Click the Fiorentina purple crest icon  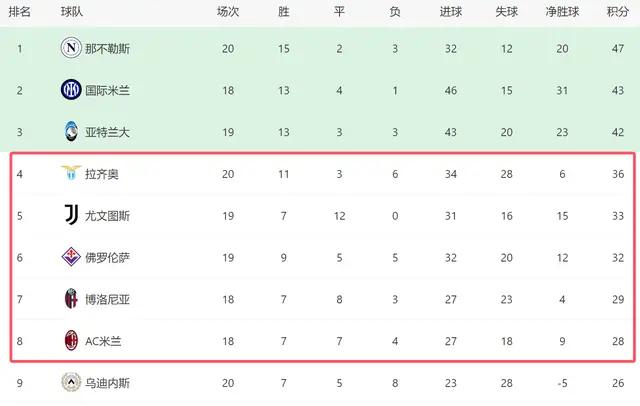pyautogui.click(x=70, y=257)
